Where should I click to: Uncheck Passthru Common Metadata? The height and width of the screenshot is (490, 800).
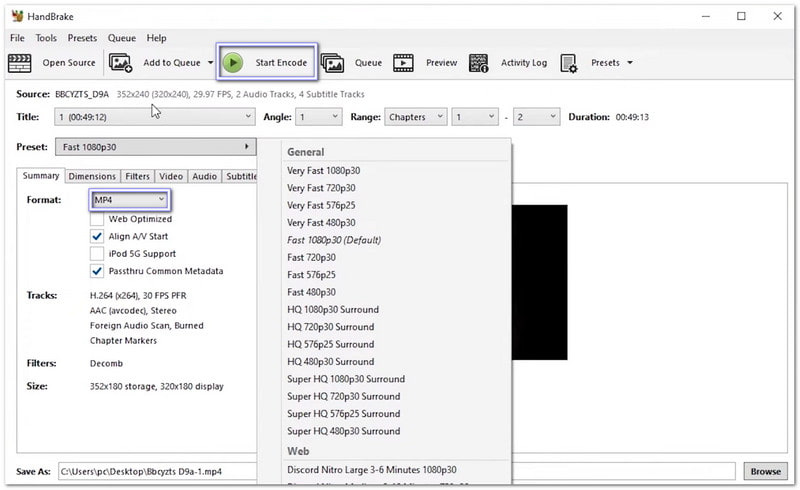[x=96, y=271]
